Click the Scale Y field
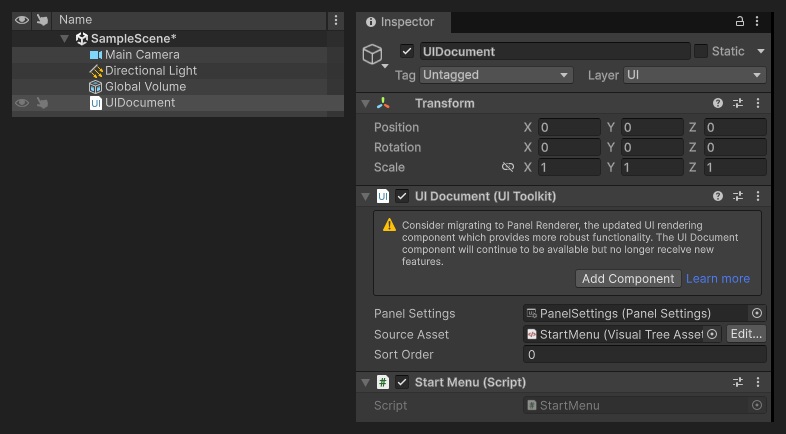The height and width of the screenshot is (434, 786). 652,167
